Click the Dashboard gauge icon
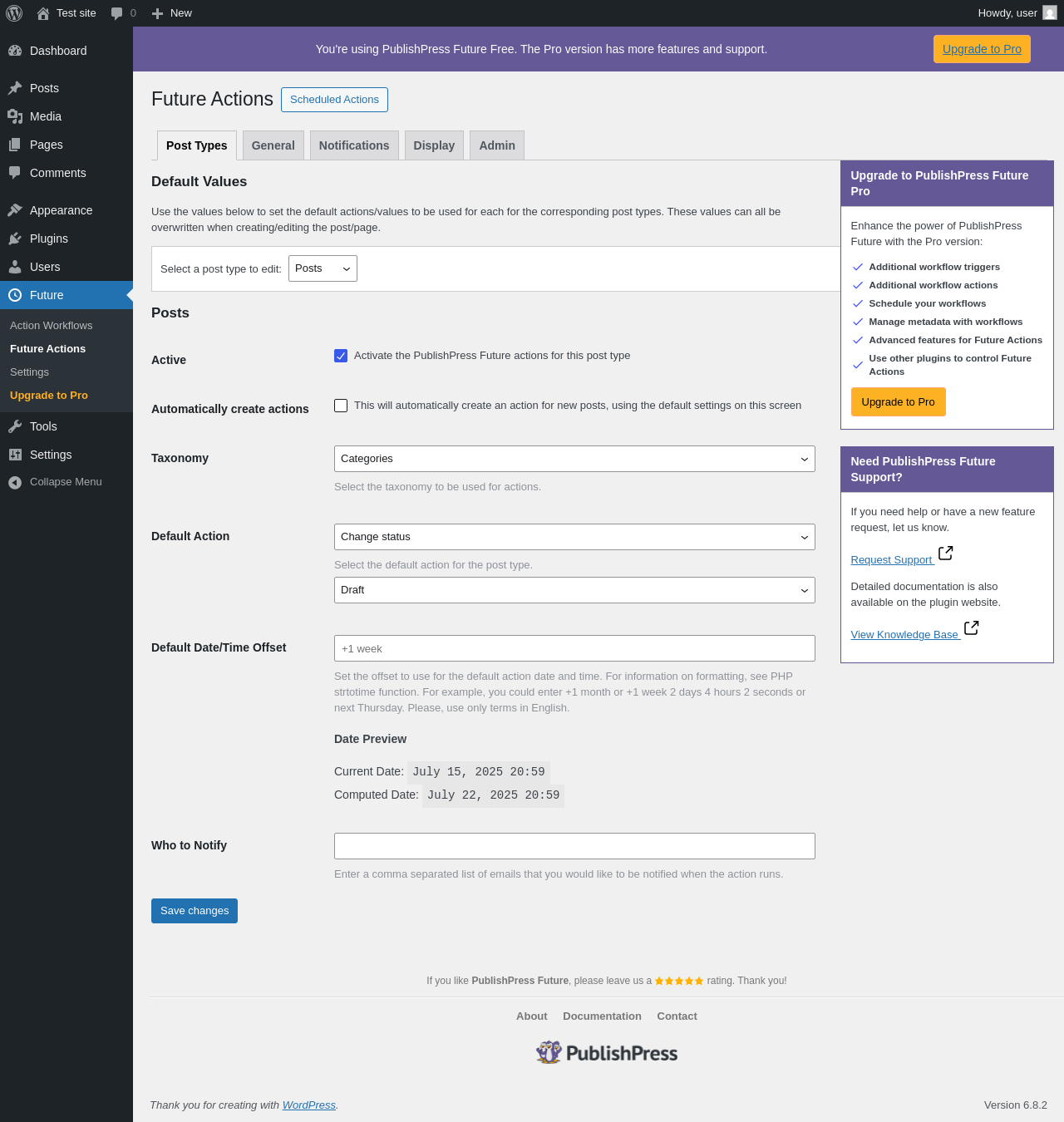The height and width of the screenshot is (1122, 1064). pos(15,51)
